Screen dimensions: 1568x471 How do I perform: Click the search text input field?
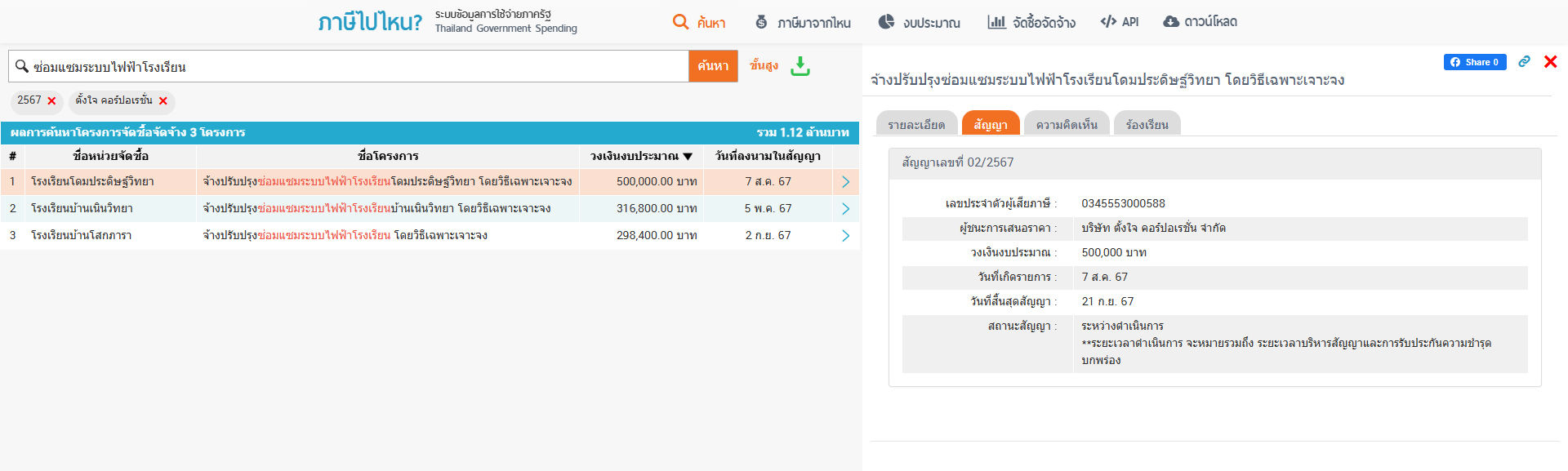tap(351, 67)
